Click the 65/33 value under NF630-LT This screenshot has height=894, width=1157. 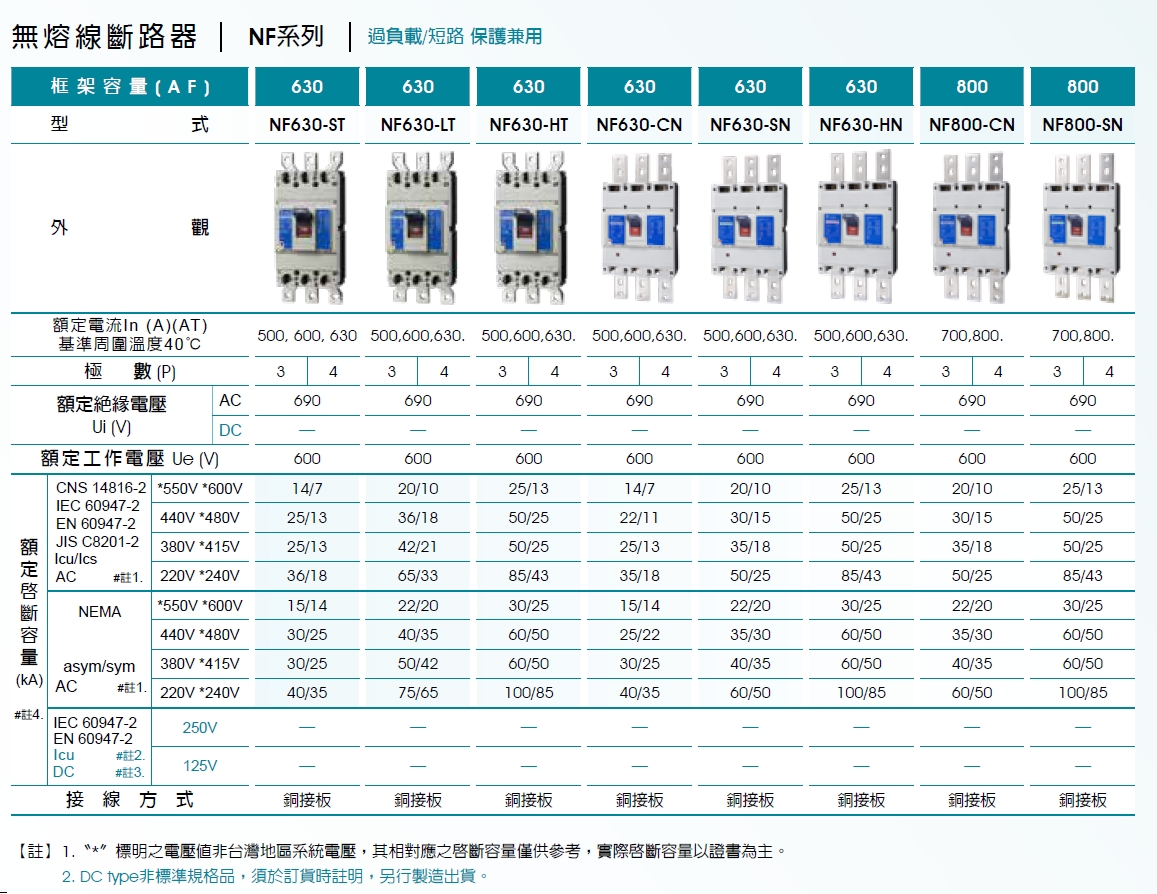(418, 575)
